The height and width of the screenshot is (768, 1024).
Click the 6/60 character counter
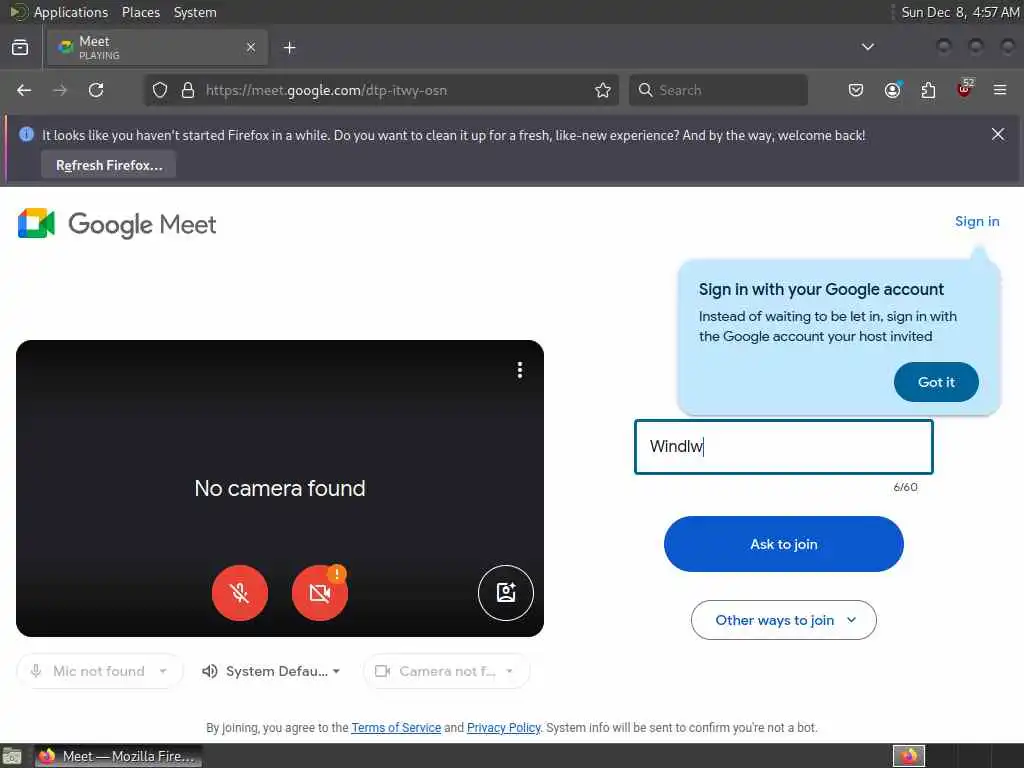(905, 487)
